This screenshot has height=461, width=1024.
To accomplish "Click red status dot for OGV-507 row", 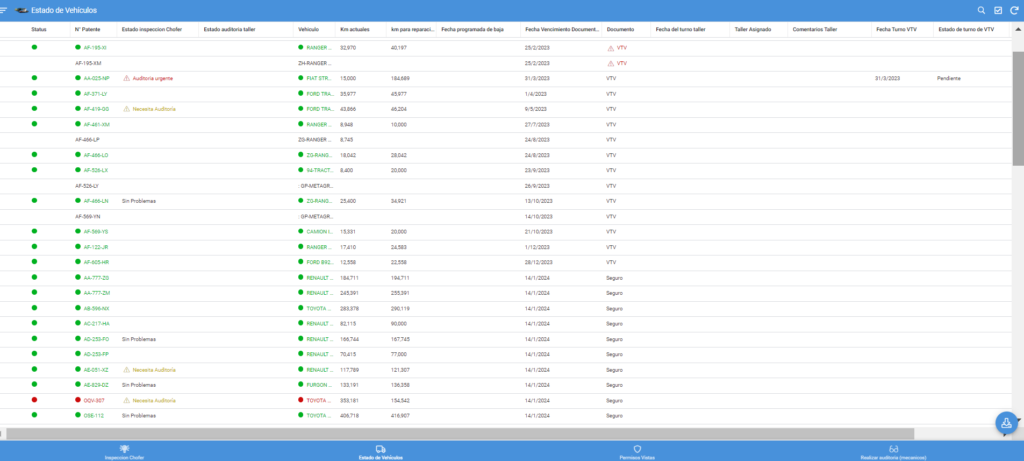I will click(x=35, y=400).
